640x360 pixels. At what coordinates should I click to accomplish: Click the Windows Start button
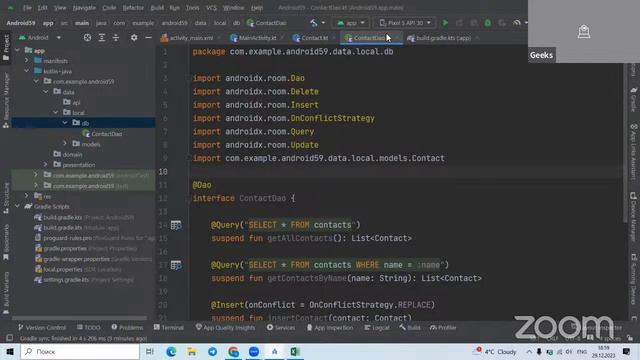click(x=10, y=351)
